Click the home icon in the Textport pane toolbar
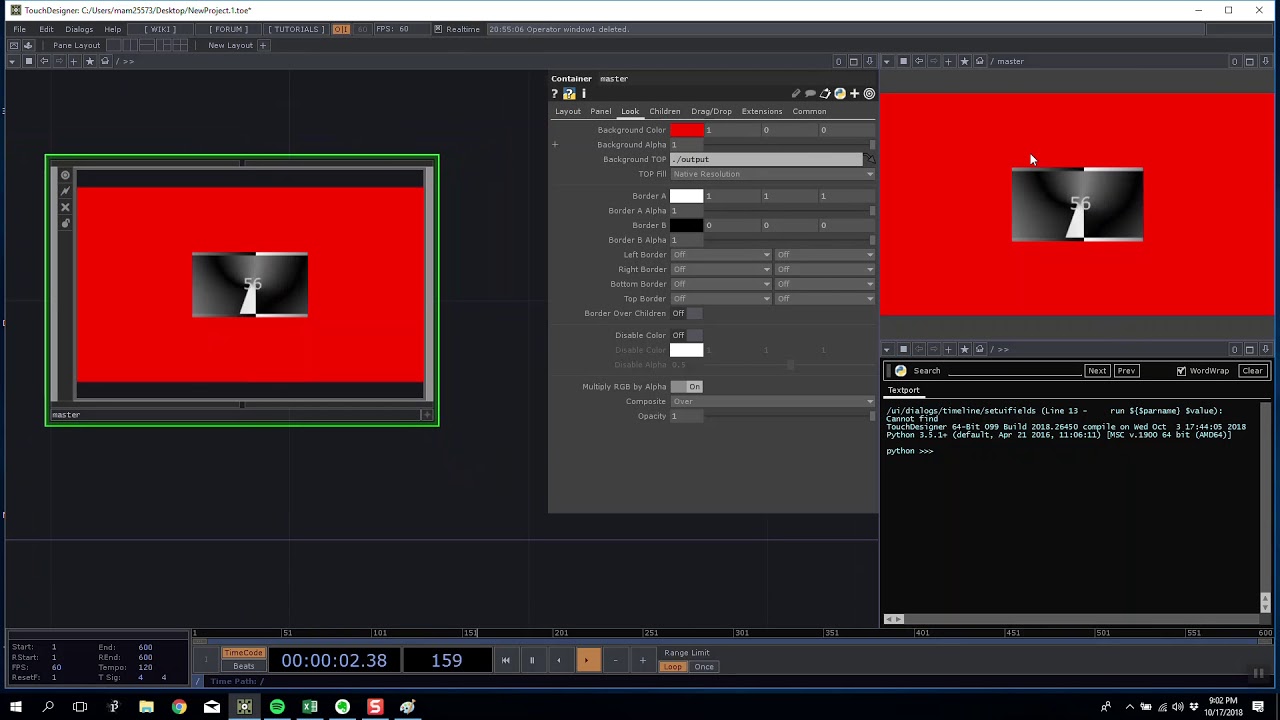This screenshot has width=1280, height=720. [x=980, y=349]
